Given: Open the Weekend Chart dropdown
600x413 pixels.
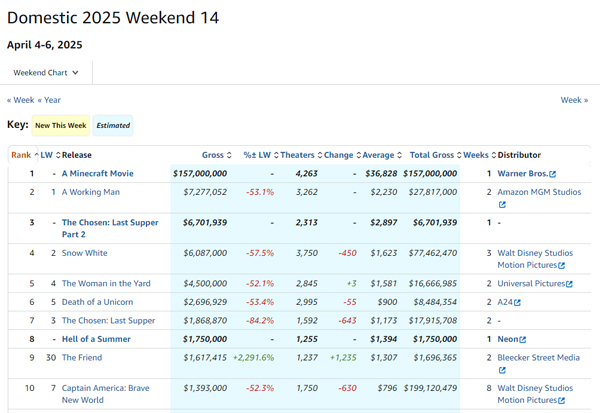Looking at the screenshot, I should (x=46, y=73).
